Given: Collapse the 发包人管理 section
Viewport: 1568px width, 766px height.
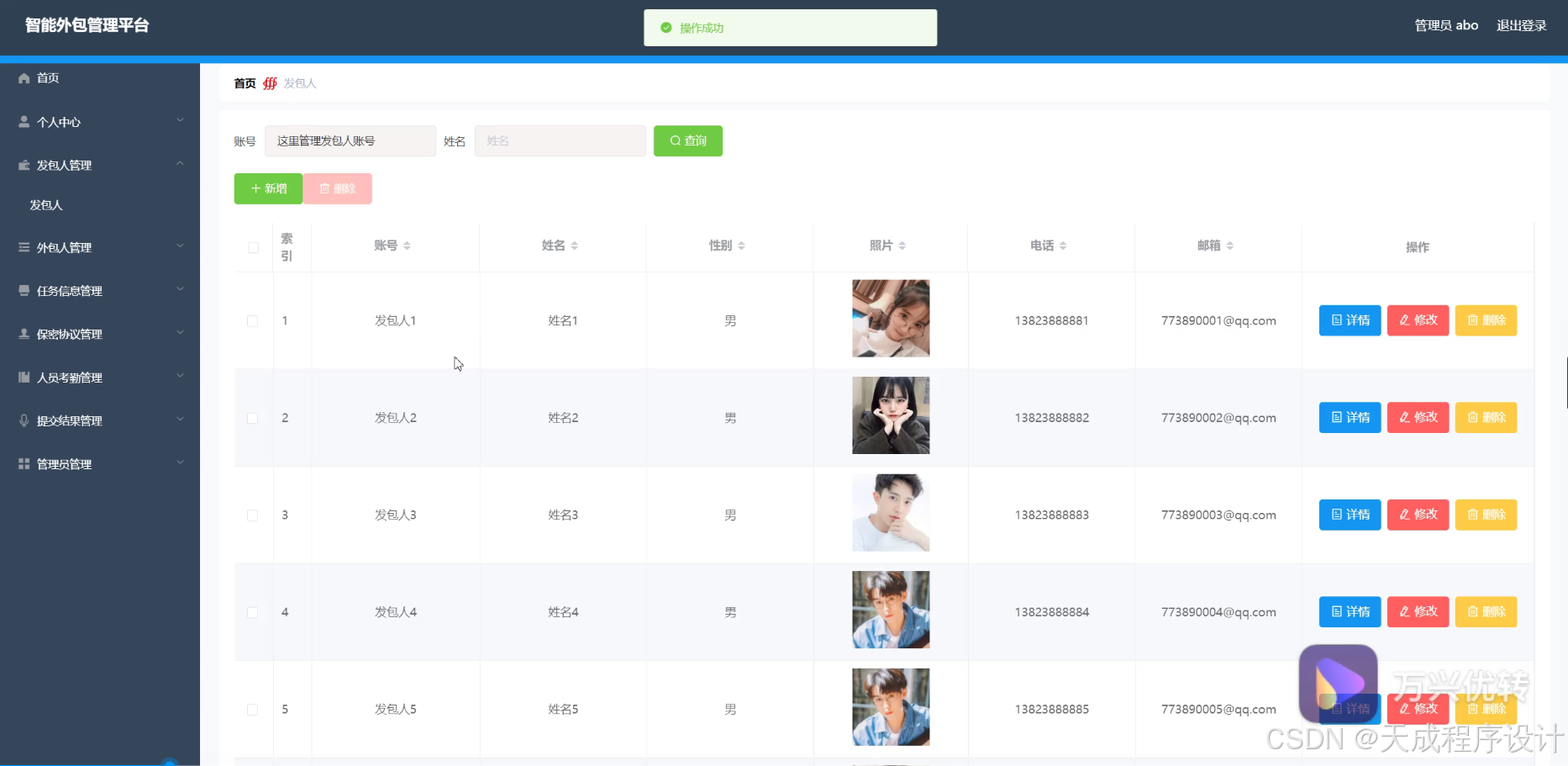Looking at the screenshot, I should (181, 164).
